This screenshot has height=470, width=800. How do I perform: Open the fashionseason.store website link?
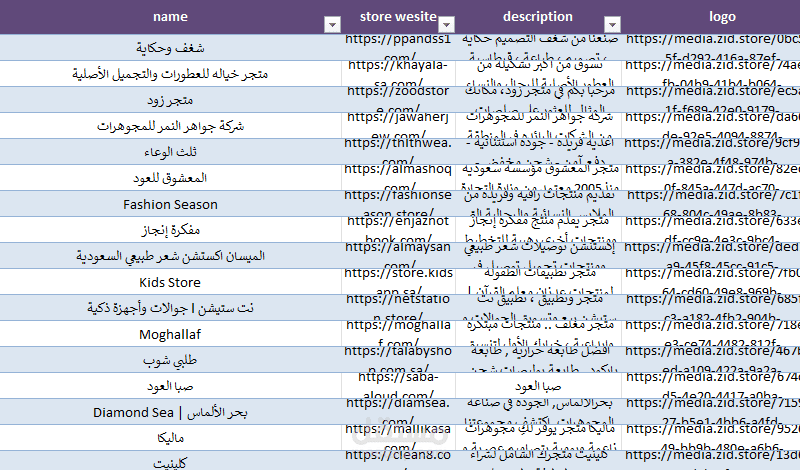click(398, 204)
